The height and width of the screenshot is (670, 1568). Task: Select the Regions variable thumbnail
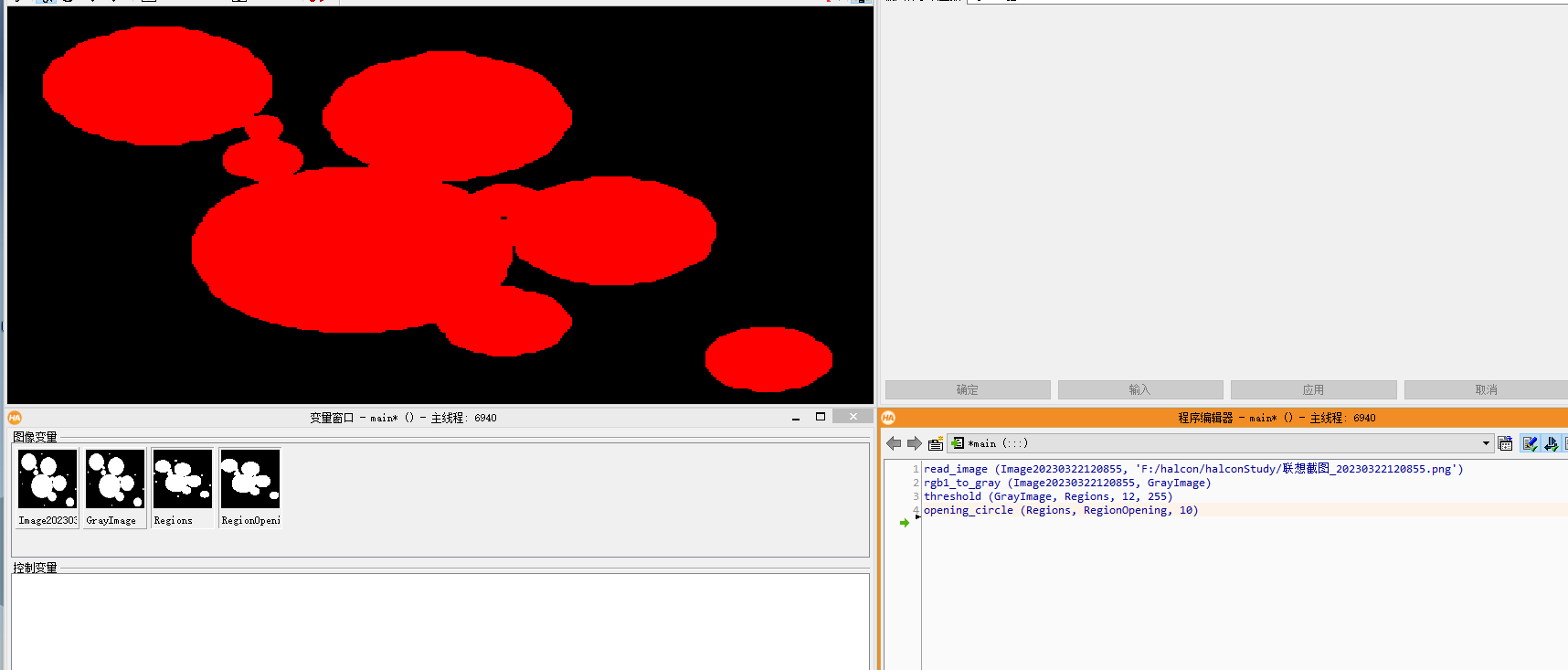(183, 487)
